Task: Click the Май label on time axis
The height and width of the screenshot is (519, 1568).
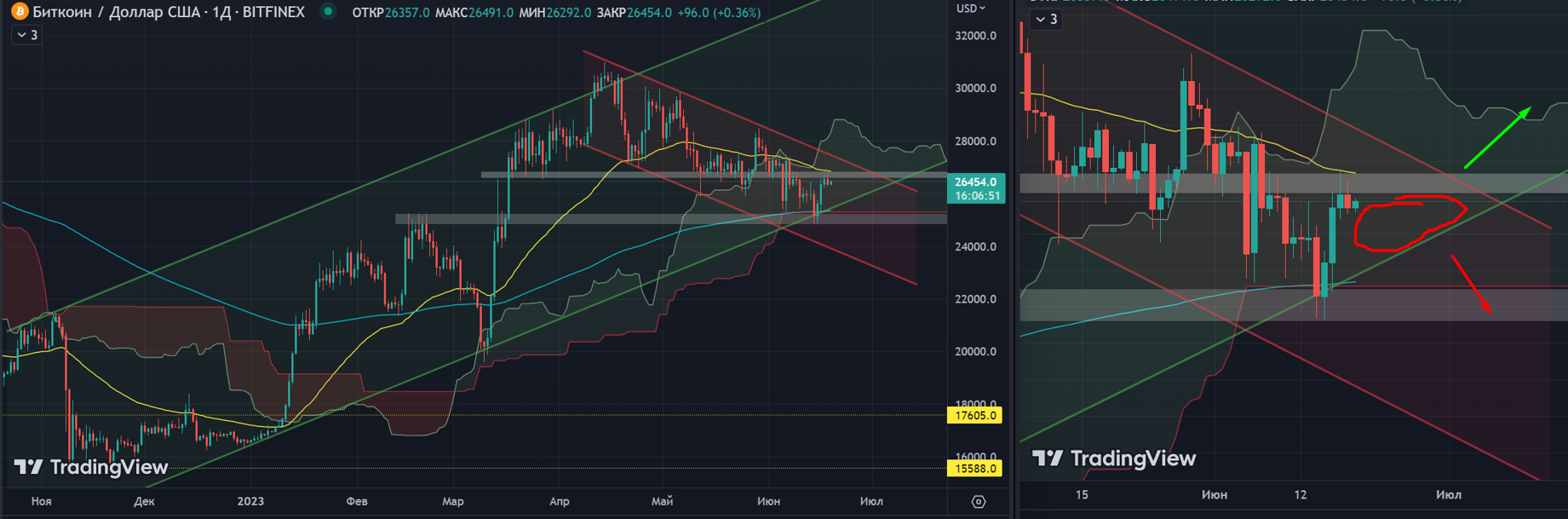Action: point(662,501)
